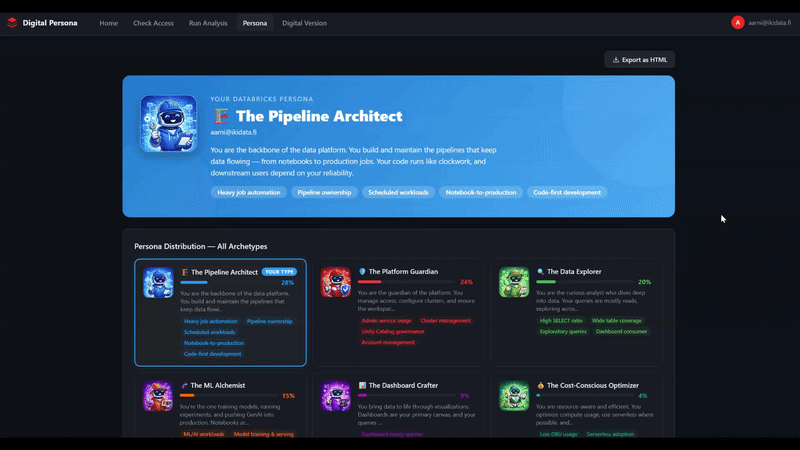The width and height of the screenshot is (800, 450).
Task: Select the Scheduled workloads hero tag
Action: 398,192
